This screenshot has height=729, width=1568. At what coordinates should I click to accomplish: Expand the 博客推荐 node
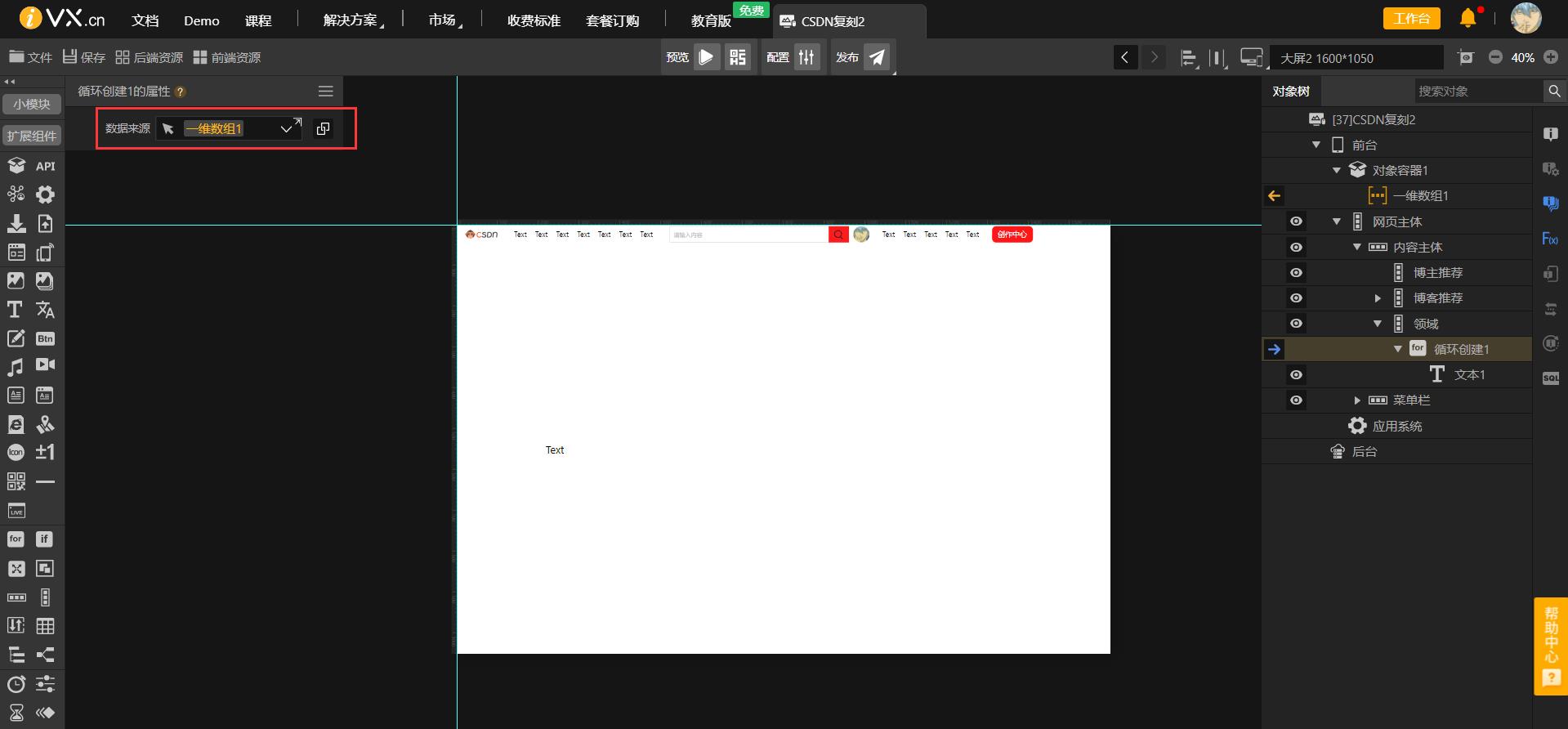(1378, 298)
